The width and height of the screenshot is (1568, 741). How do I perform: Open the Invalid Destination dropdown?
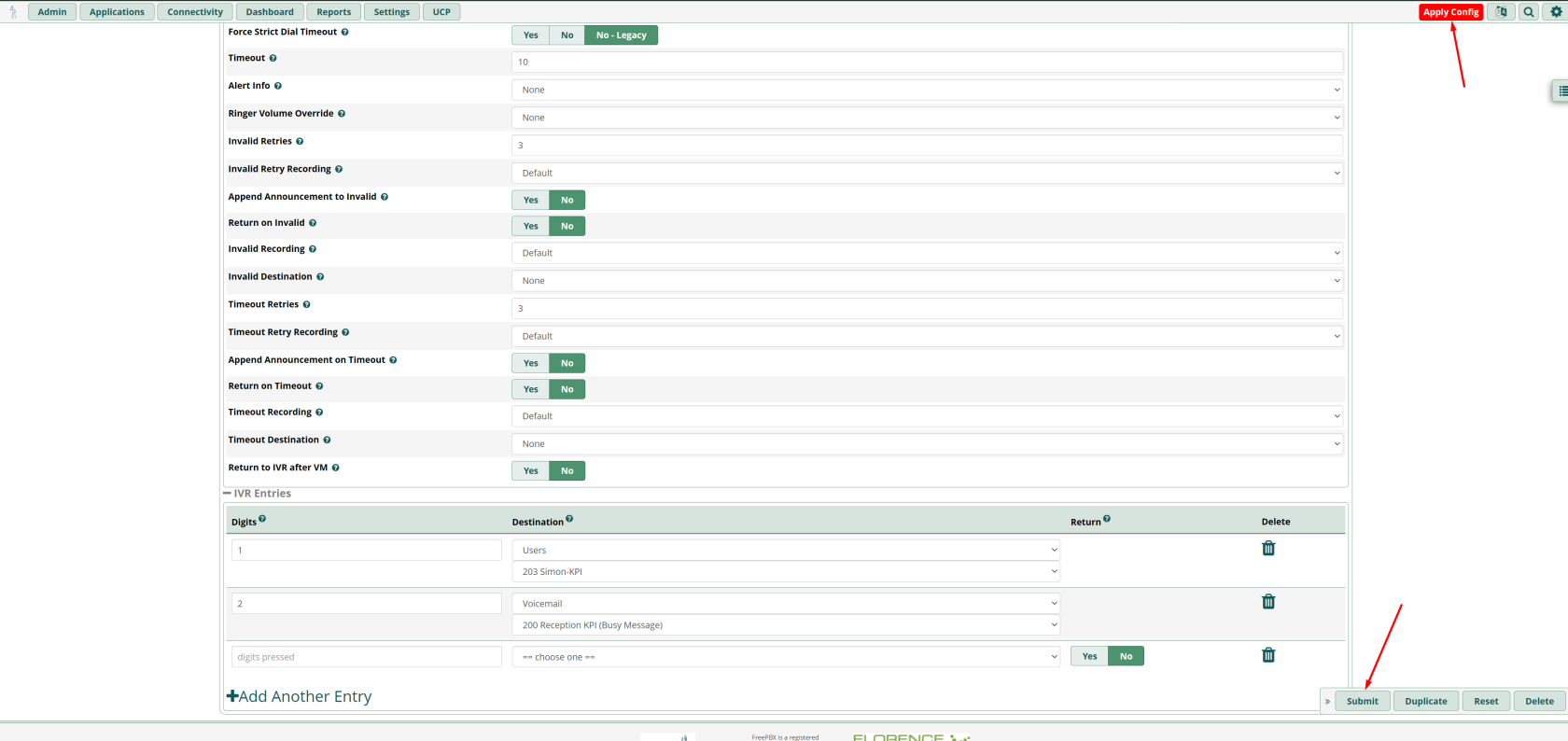coord(928,281)
